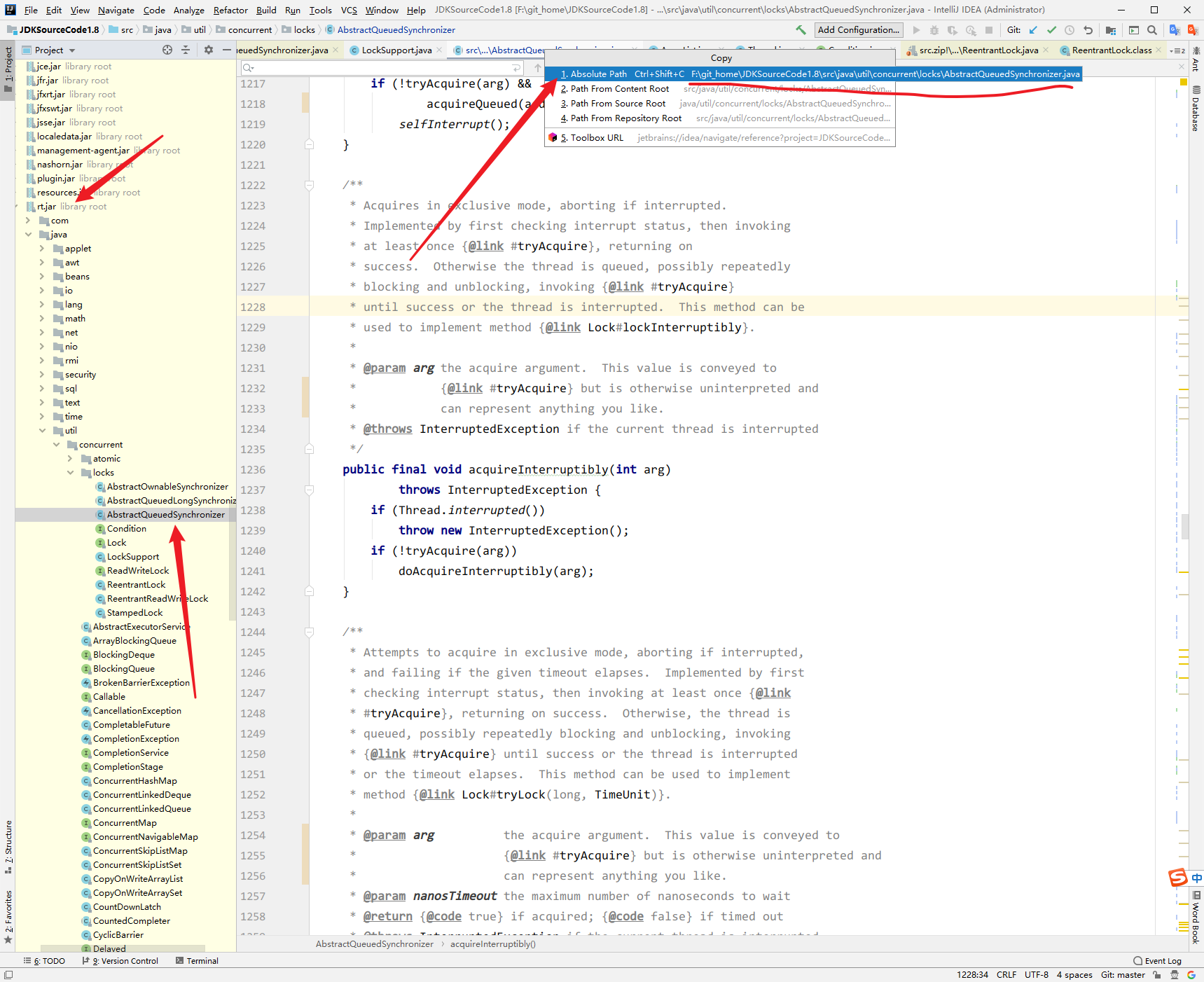Click the UTF-8 encoding widget
This screenshot has height=982, width=1204.
point(1037,975)
